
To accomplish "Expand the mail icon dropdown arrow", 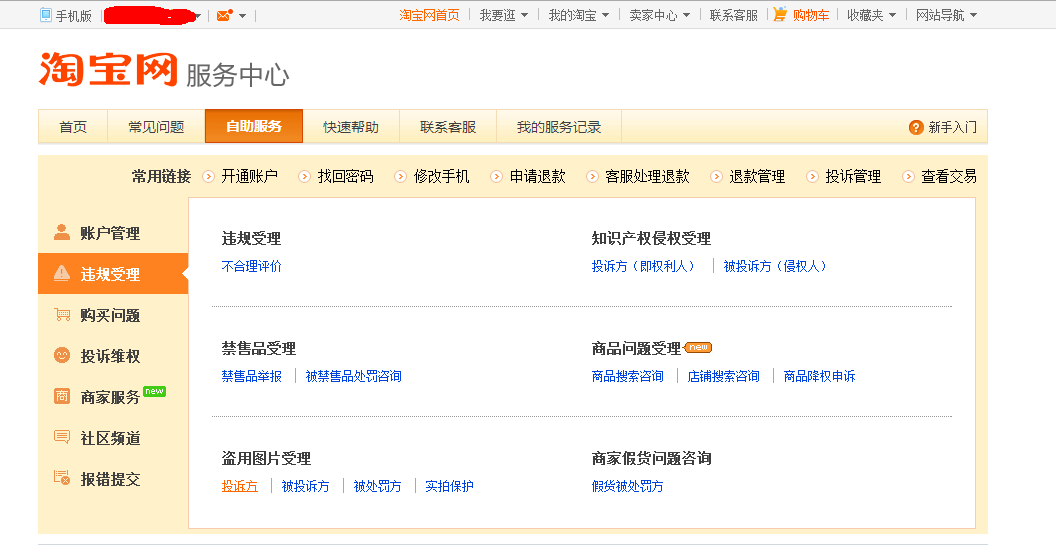I will [242, 15].
